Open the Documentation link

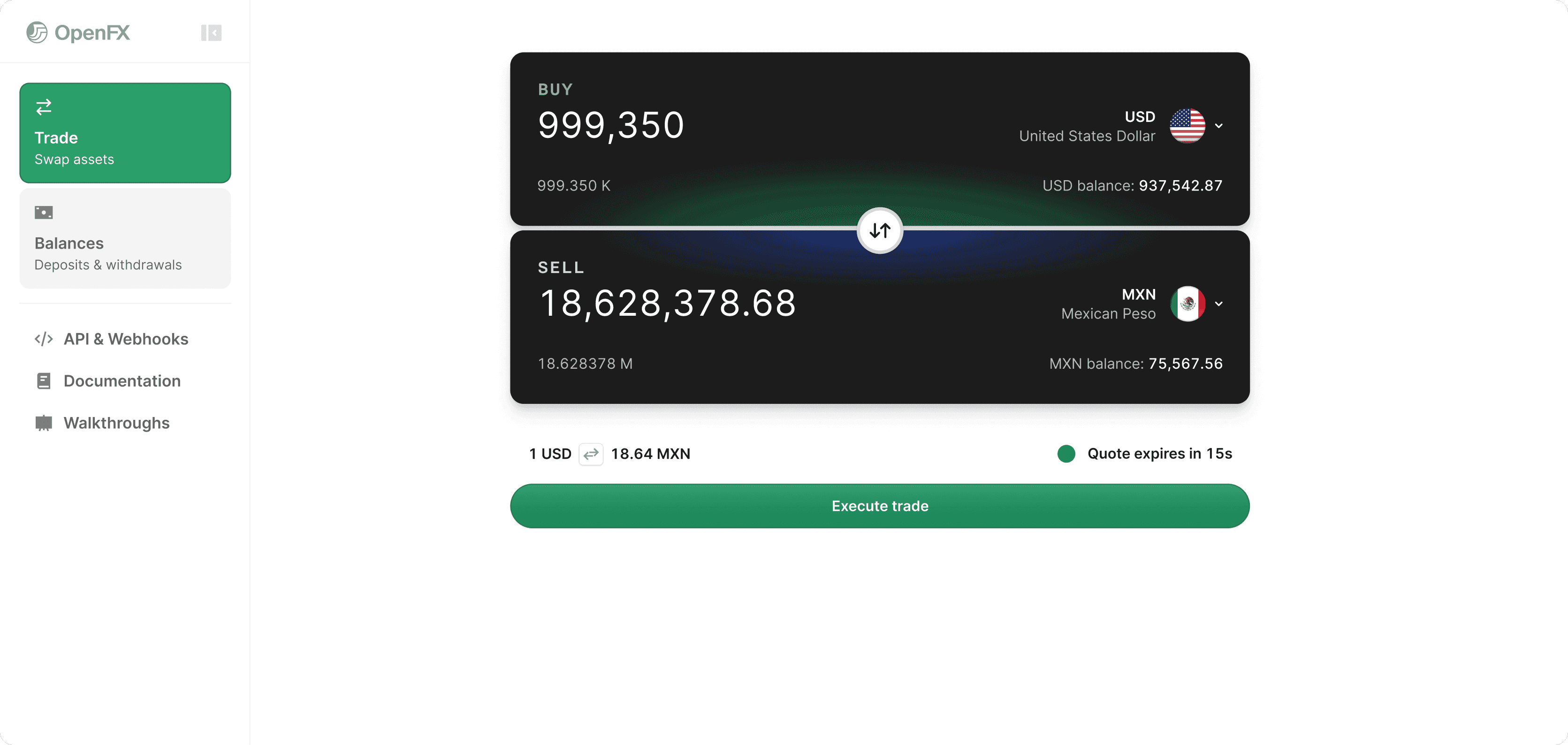tap(122, 380)
